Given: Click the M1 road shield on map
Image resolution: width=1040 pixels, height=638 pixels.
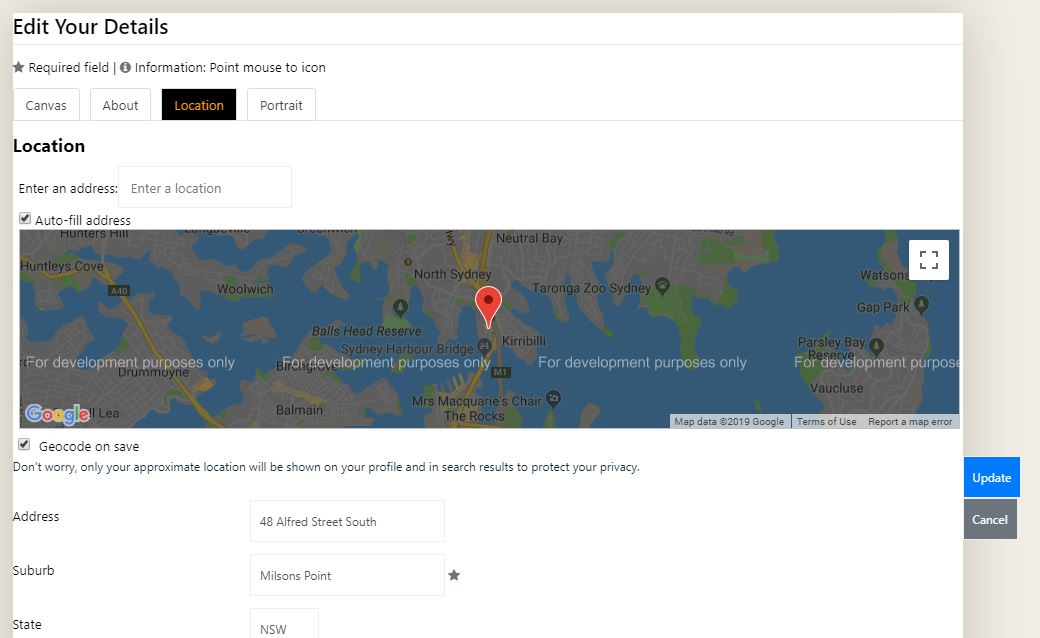Looking at the screenshot, I should coord(500,372).
